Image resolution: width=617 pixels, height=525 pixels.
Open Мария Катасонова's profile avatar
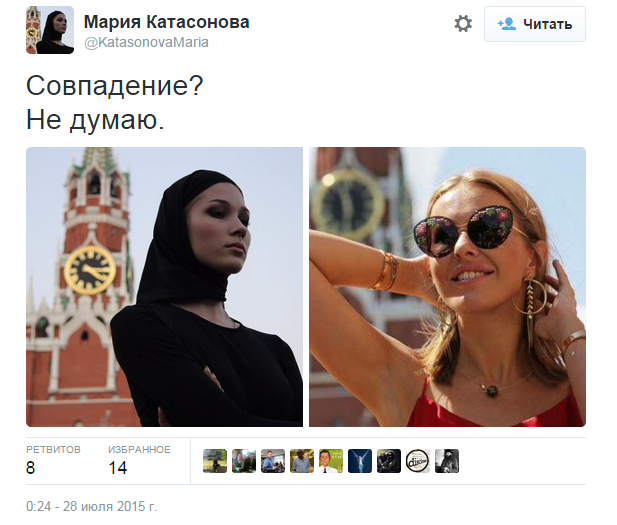pyautogui.click(x=50, y=30)
